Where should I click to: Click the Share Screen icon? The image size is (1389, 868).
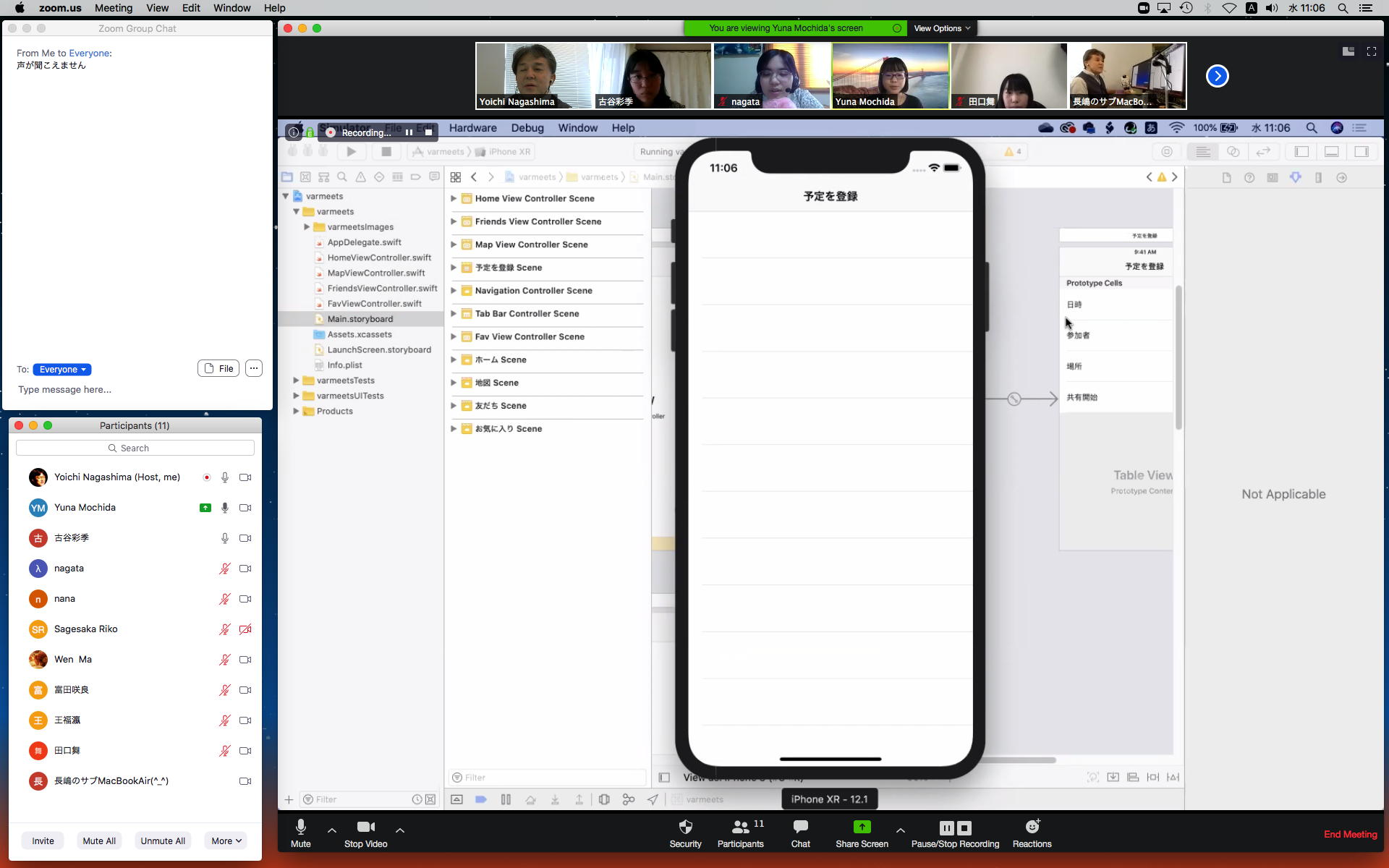[862, 827]
